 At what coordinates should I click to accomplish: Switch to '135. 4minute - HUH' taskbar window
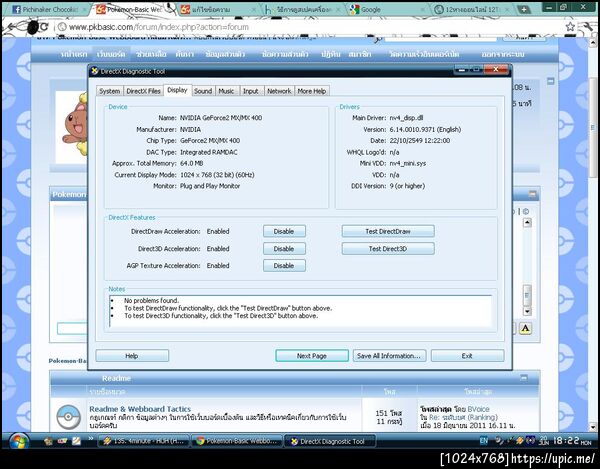[144, 441]
